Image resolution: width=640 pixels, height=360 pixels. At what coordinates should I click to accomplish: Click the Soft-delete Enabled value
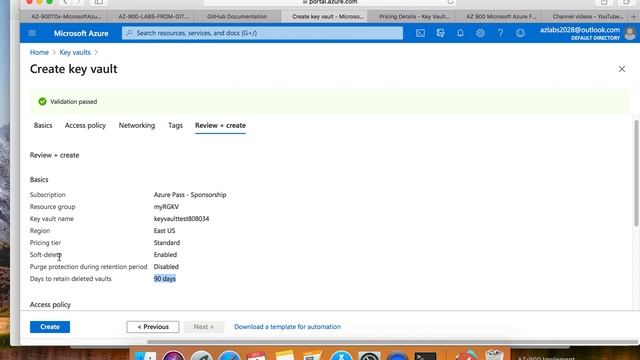point(165,255)
